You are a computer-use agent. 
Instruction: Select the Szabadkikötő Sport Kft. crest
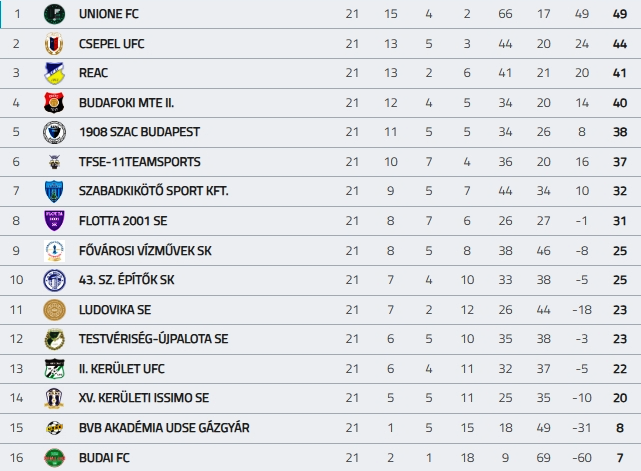[54, 191]
